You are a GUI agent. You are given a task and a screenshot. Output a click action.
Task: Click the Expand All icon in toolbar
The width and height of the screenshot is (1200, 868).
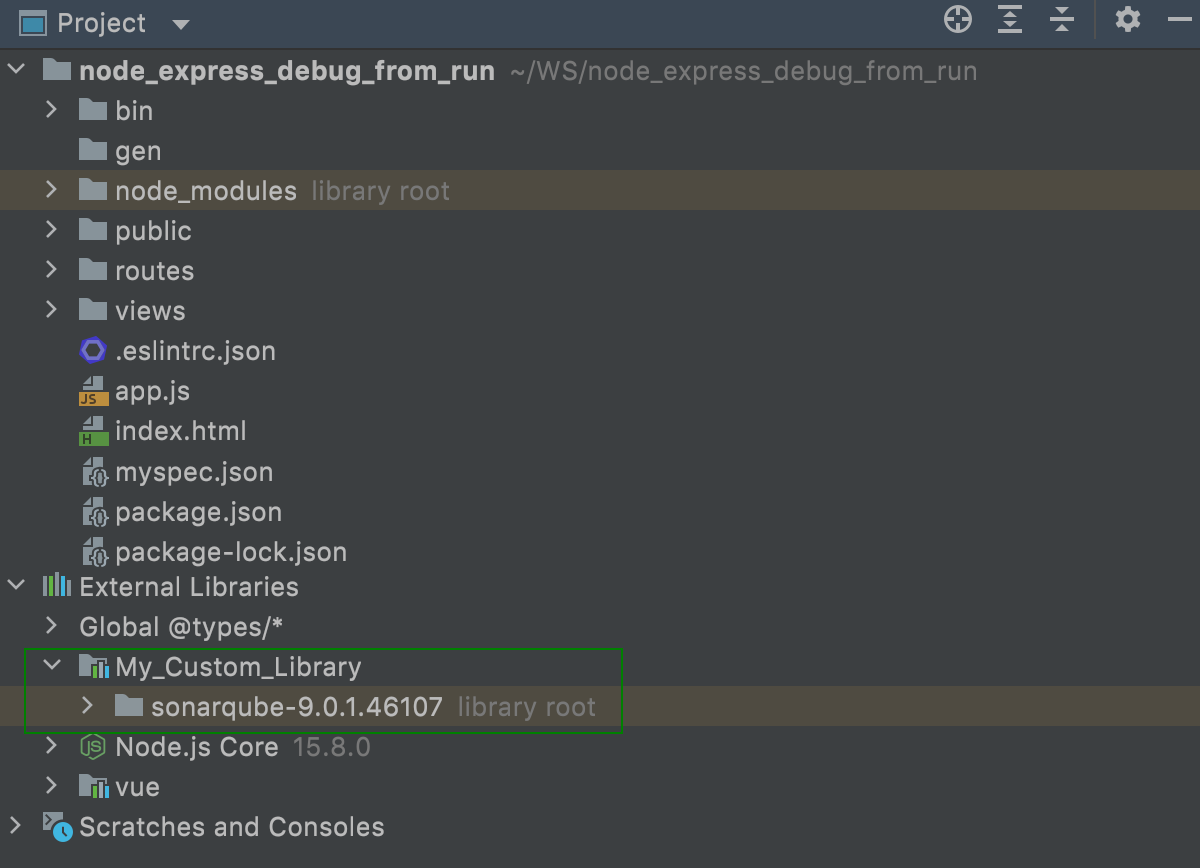(1009, 19)
